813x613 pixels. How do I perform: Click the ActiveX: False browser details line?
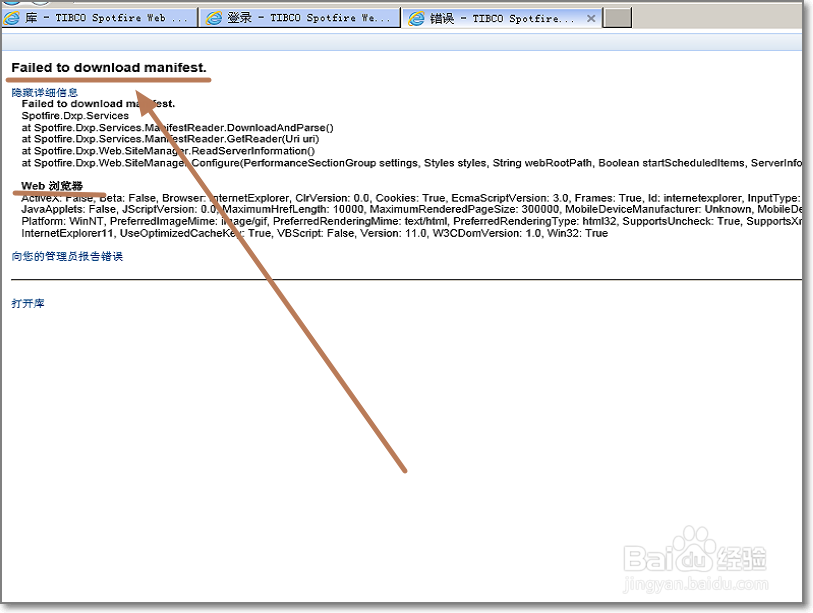pos(412,198)
